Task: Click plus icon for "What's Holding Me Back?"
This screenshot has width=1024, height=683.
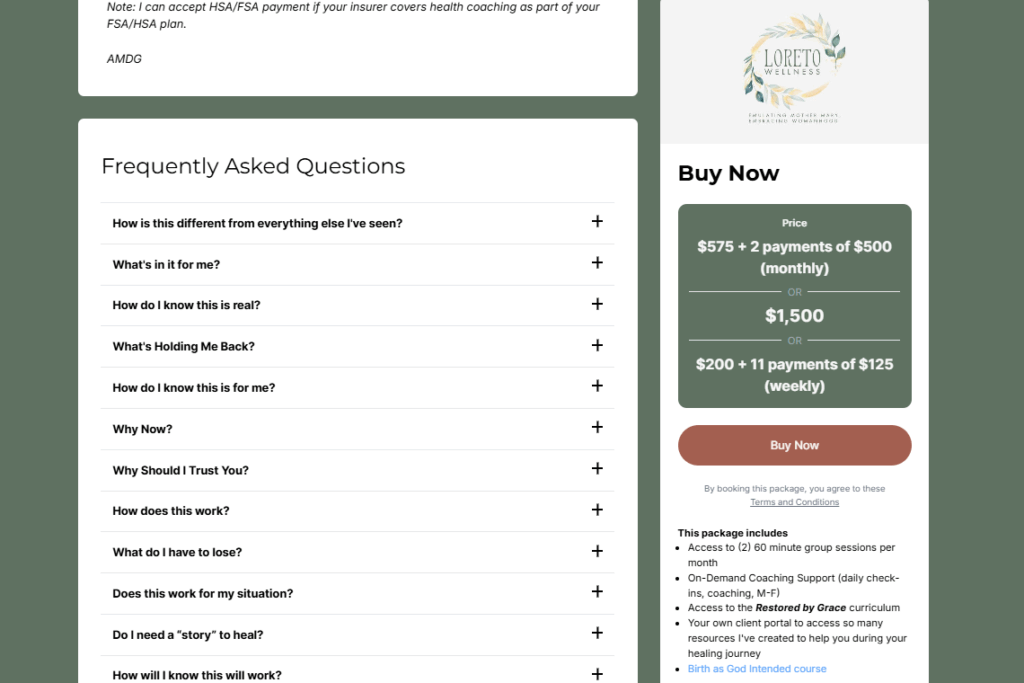Action: point(597,345)
